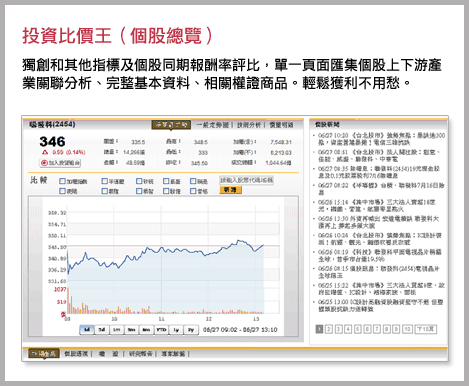Screen dimensions: 469x386
Task: Choose the 5d chart range
Action: point(102,330)
